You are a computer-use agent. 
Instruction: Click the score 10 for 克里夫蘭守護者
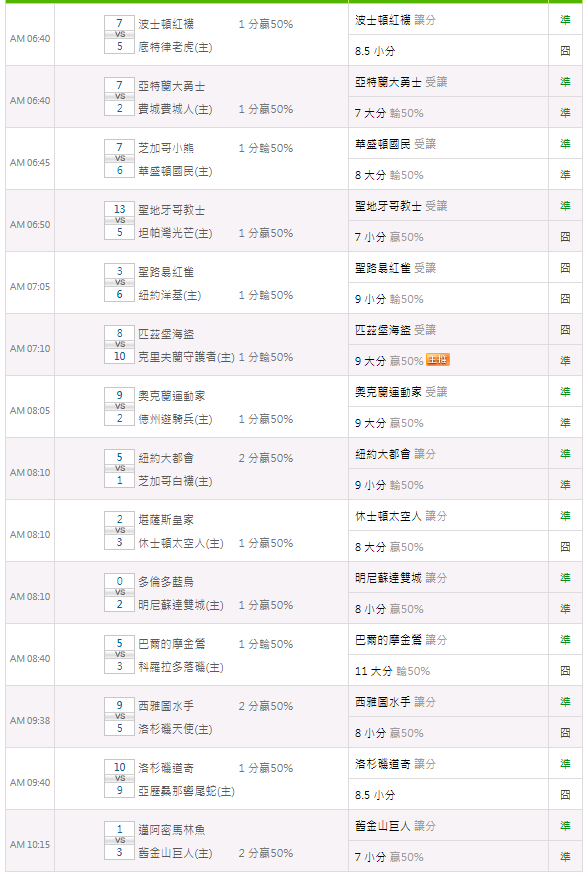120,356
